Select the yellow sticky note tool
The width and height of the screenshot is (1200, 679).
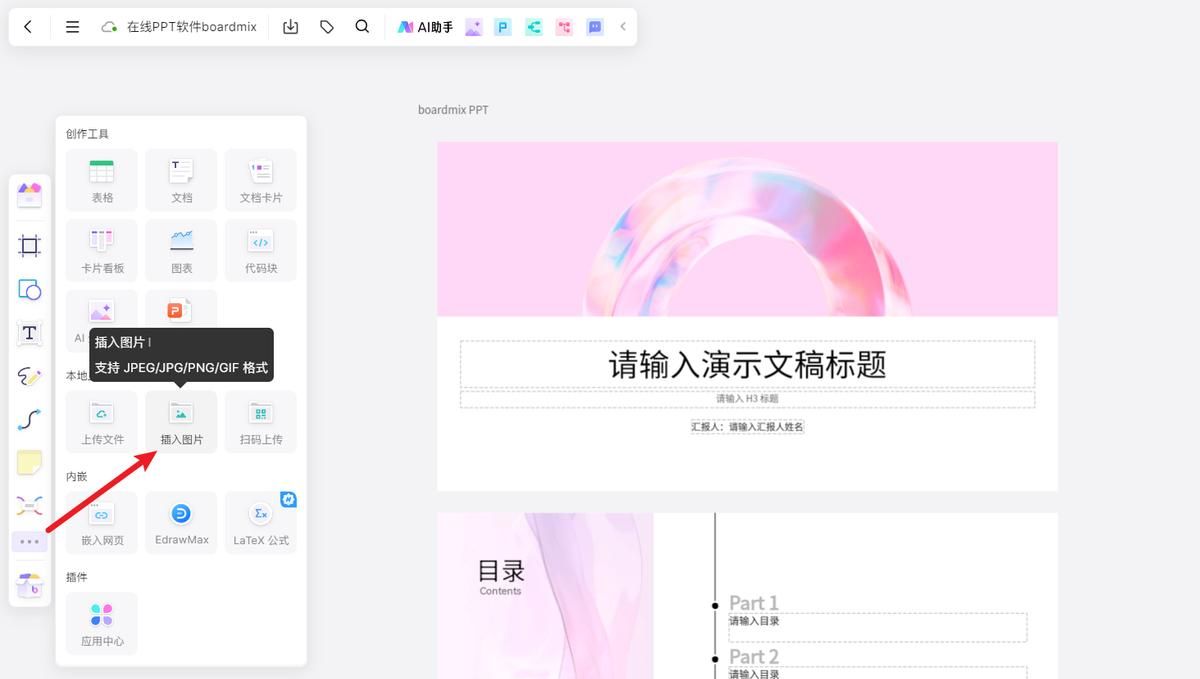pos(29,463)
